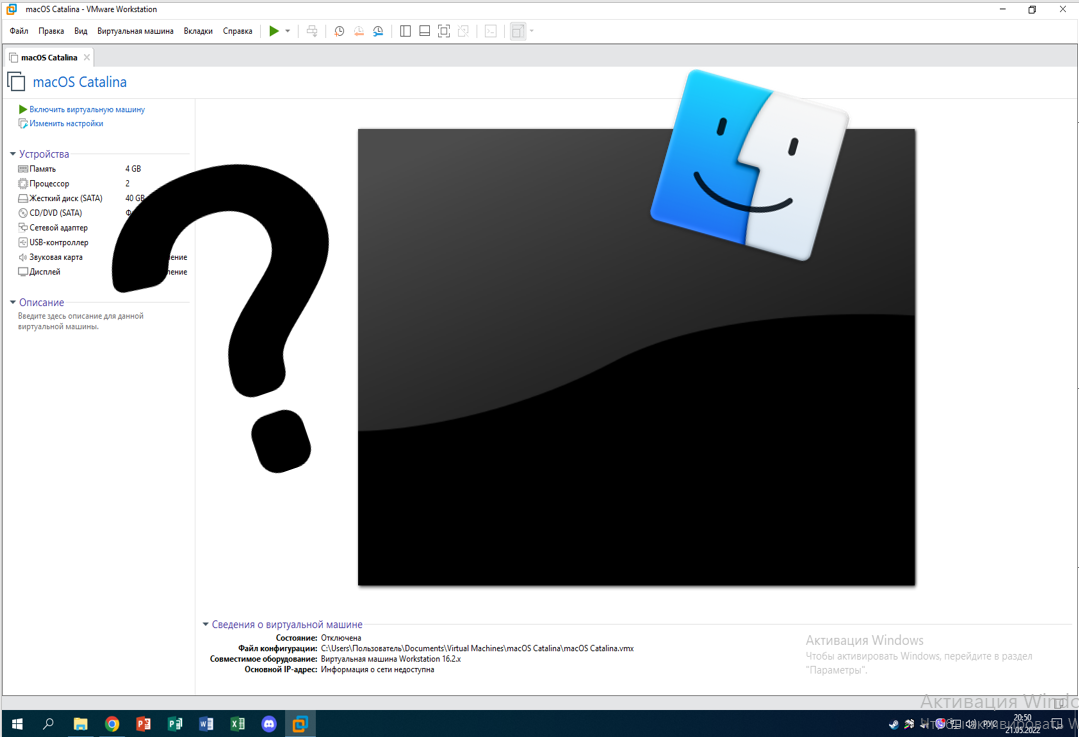Click the 4 GB memory value
1079x737 pixels.
click(x=133, y=169)
